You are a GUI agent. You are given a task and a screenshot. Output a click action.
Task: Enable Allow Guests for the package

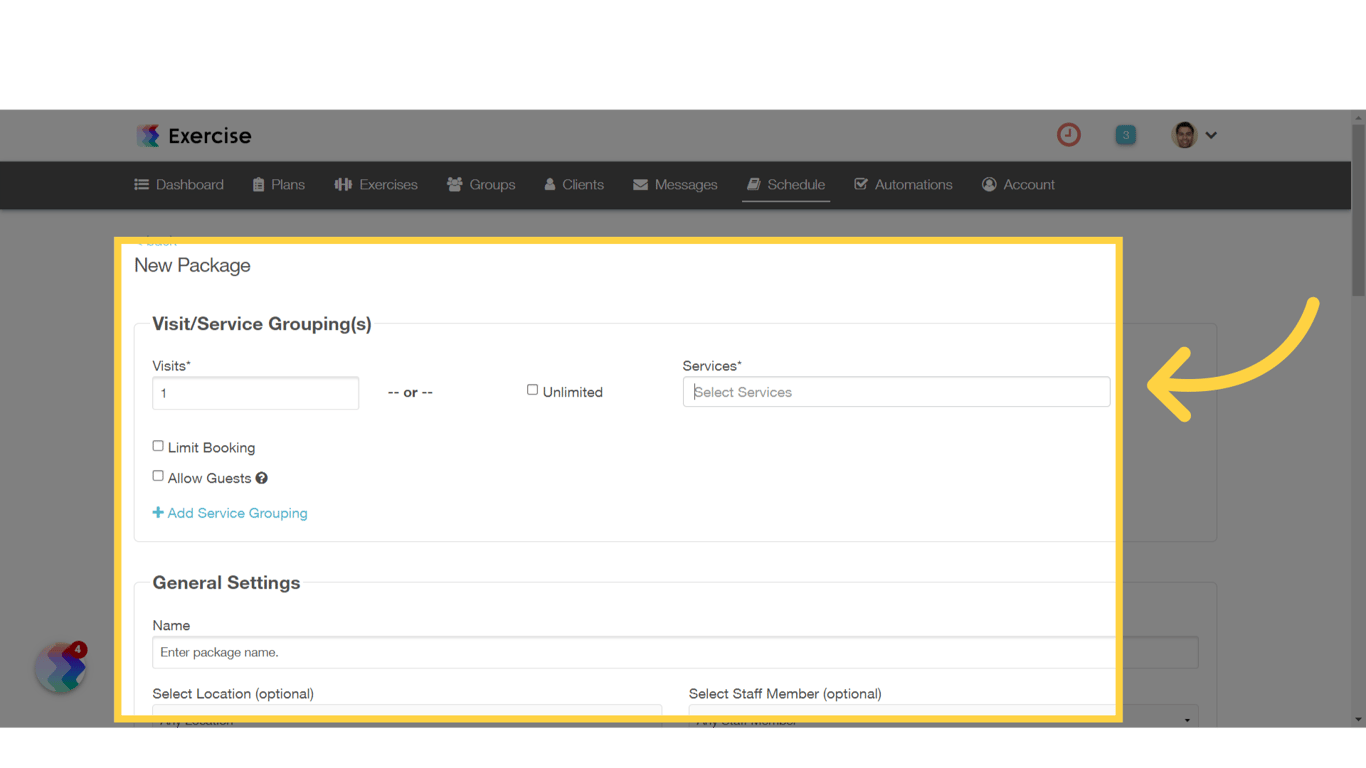[x=158, y=475]
